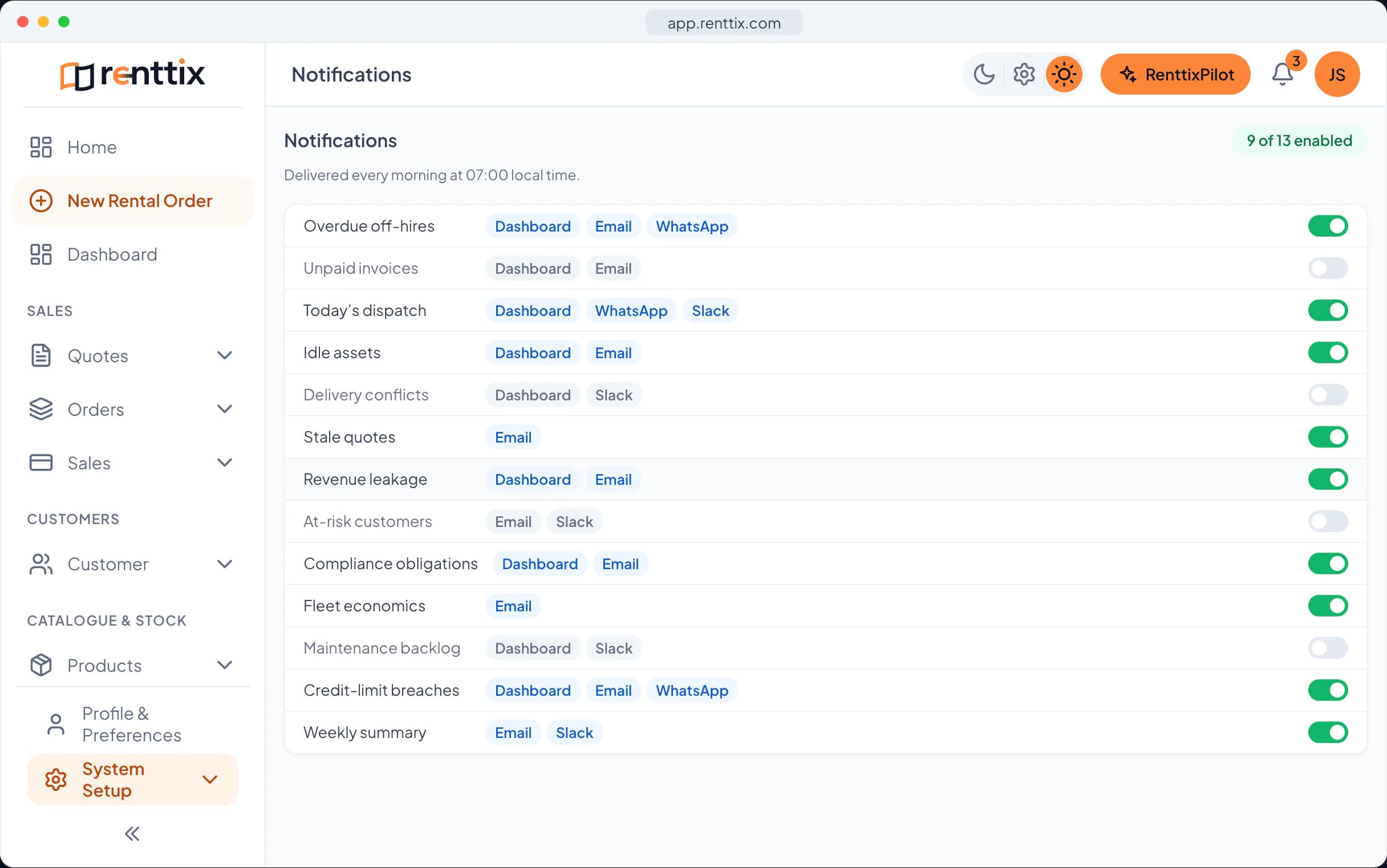Enable Maintenance backlog toggle
The image size is (1387, 868).
1328,648
